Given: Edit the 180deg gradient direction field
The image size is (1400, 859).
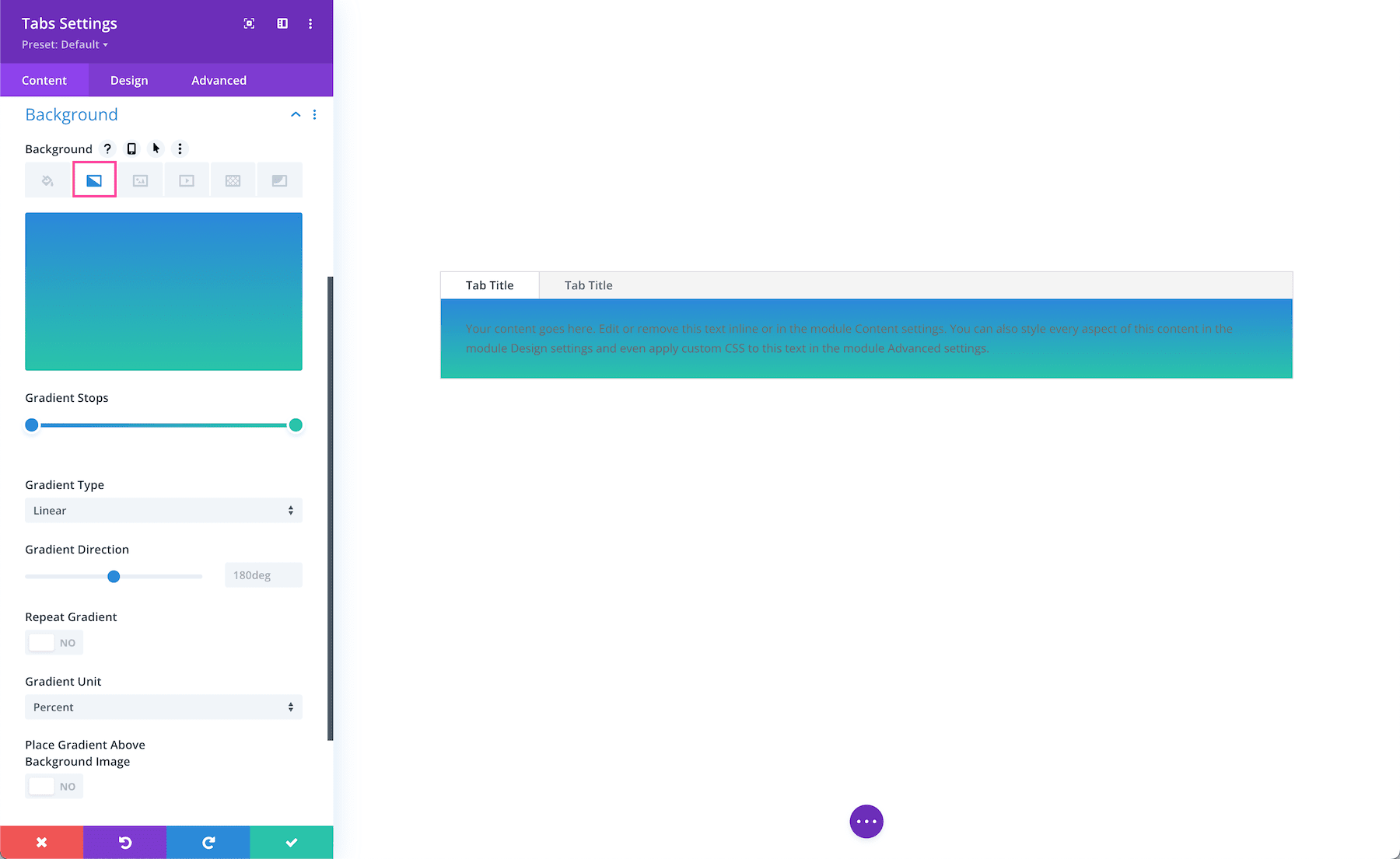Looking at the screenshot, I should pos(263,575).
